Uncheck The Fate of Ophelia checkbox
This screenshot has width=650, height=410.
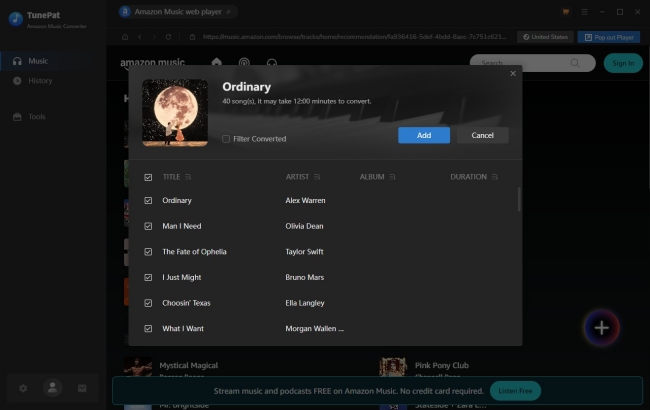[x=148, y=252]
